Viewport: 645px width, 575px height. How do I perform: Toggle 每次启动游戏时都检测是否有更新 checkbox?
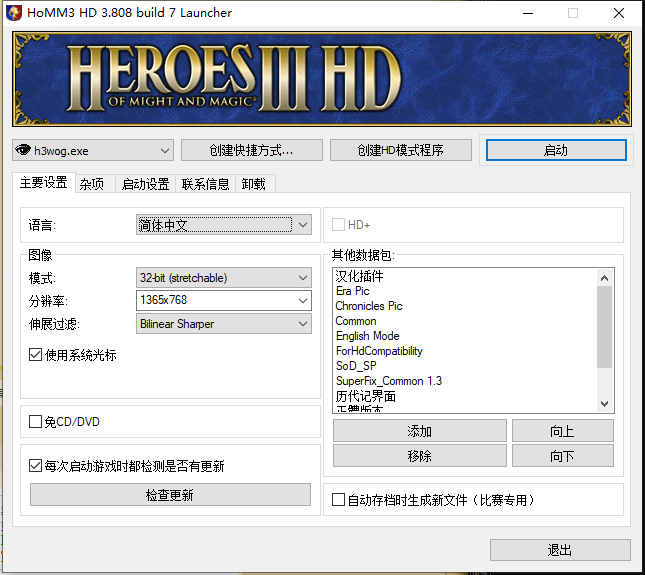(x=35, y=466)
